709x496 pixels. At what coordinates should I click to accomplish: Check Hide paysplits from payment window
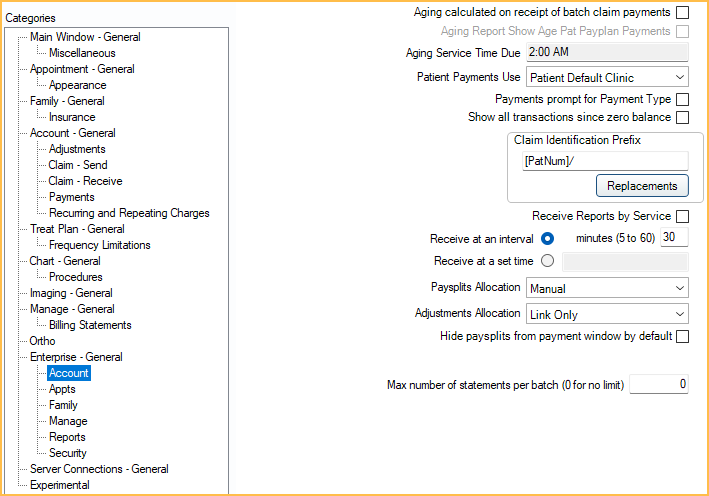pyautogui.click(x=682, y=337)
